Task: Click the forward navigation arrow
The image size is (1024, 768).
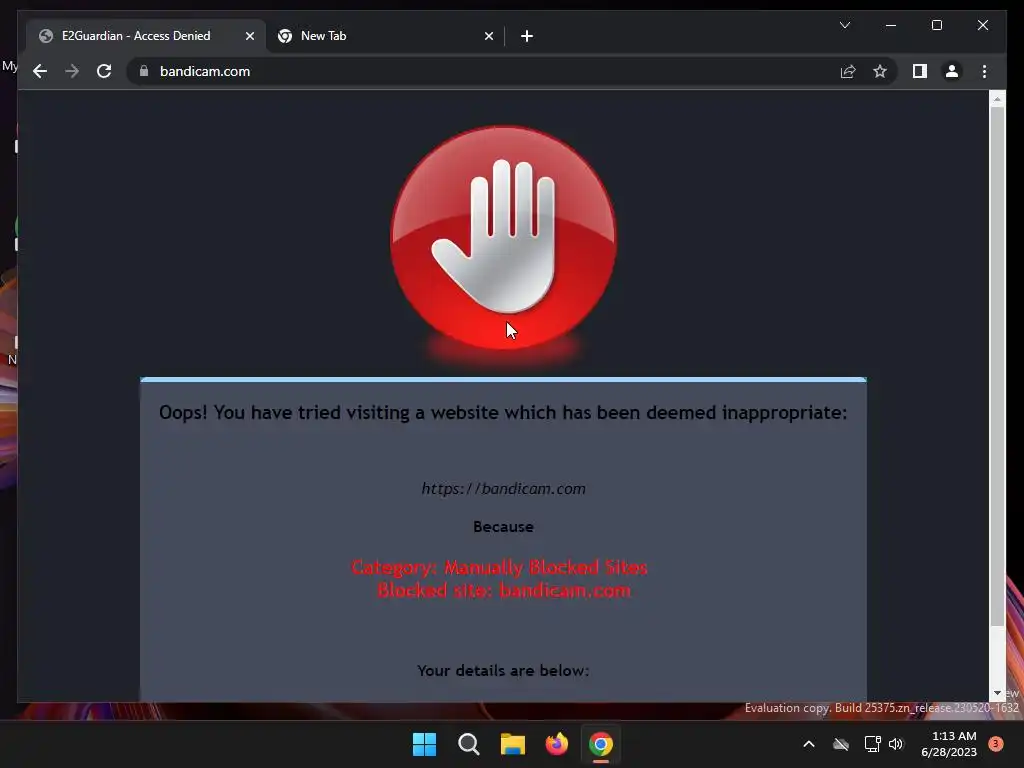Action: coord(72,71)
